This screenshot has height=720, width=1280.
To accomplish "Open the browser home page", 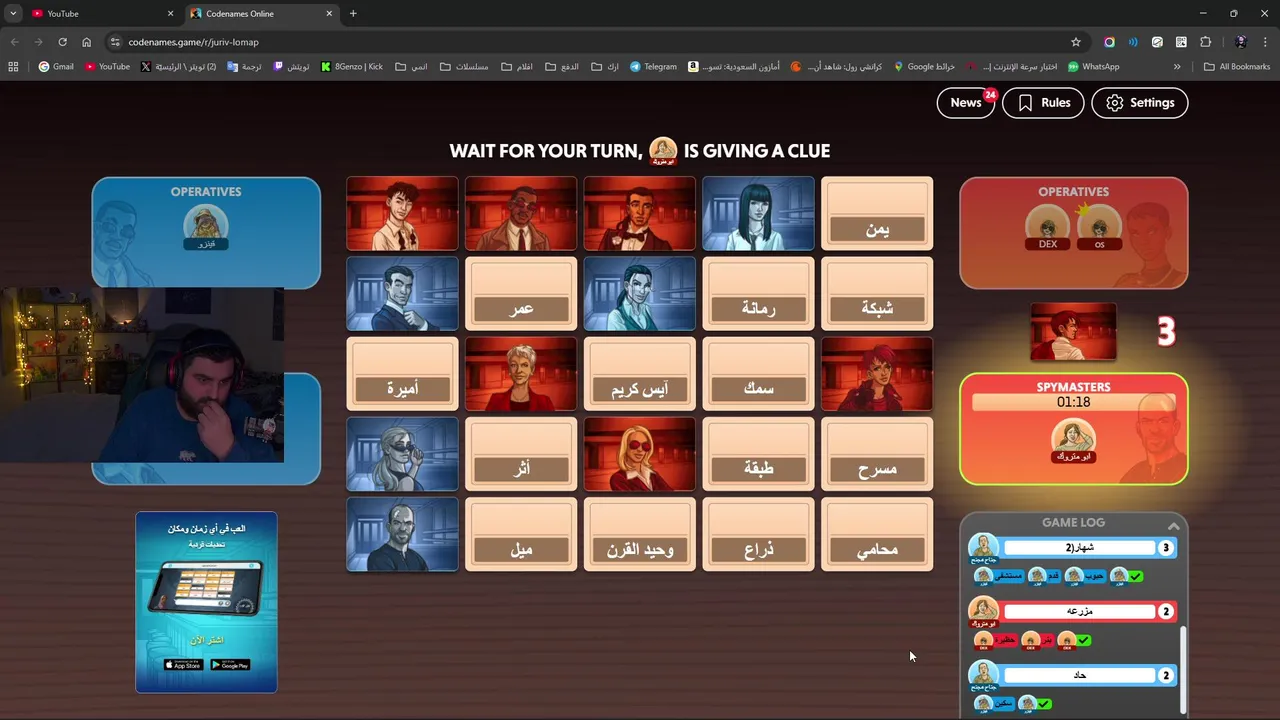I will pos(86,42).
